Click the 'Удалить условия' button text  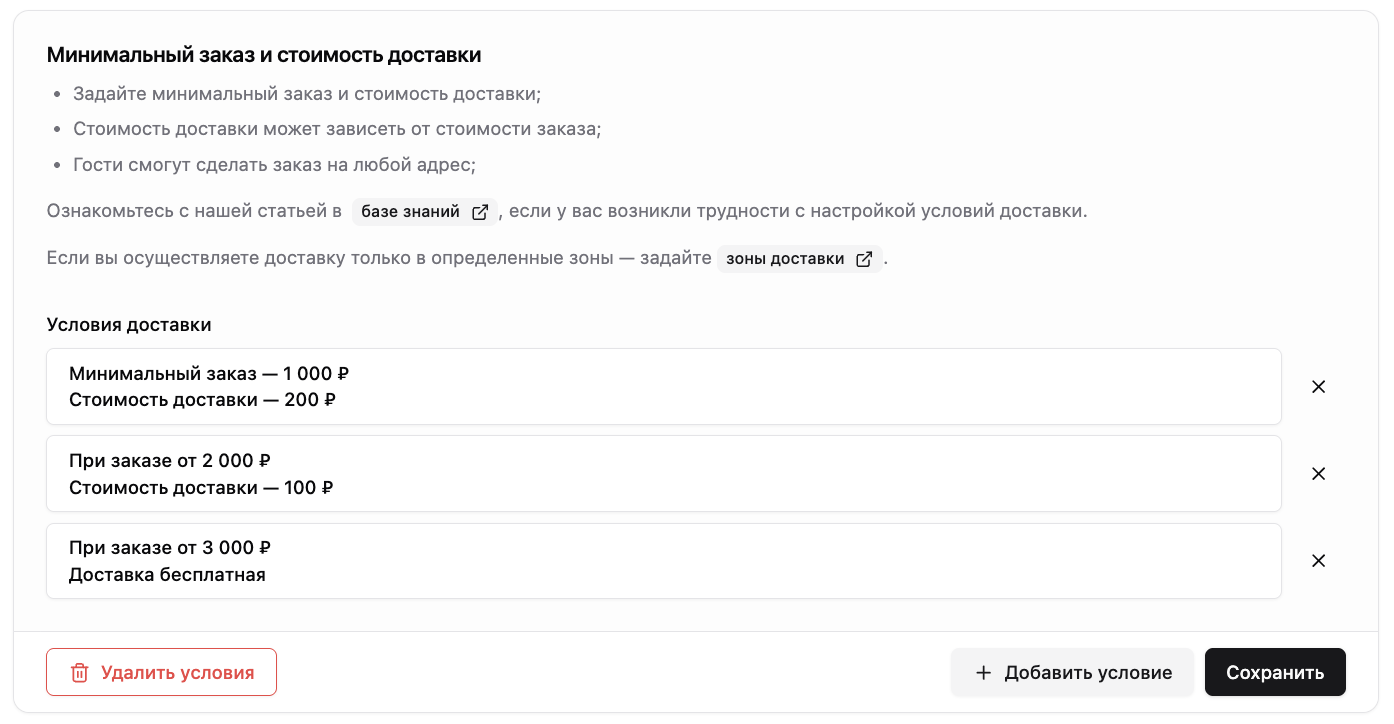(x=177, y=673)
